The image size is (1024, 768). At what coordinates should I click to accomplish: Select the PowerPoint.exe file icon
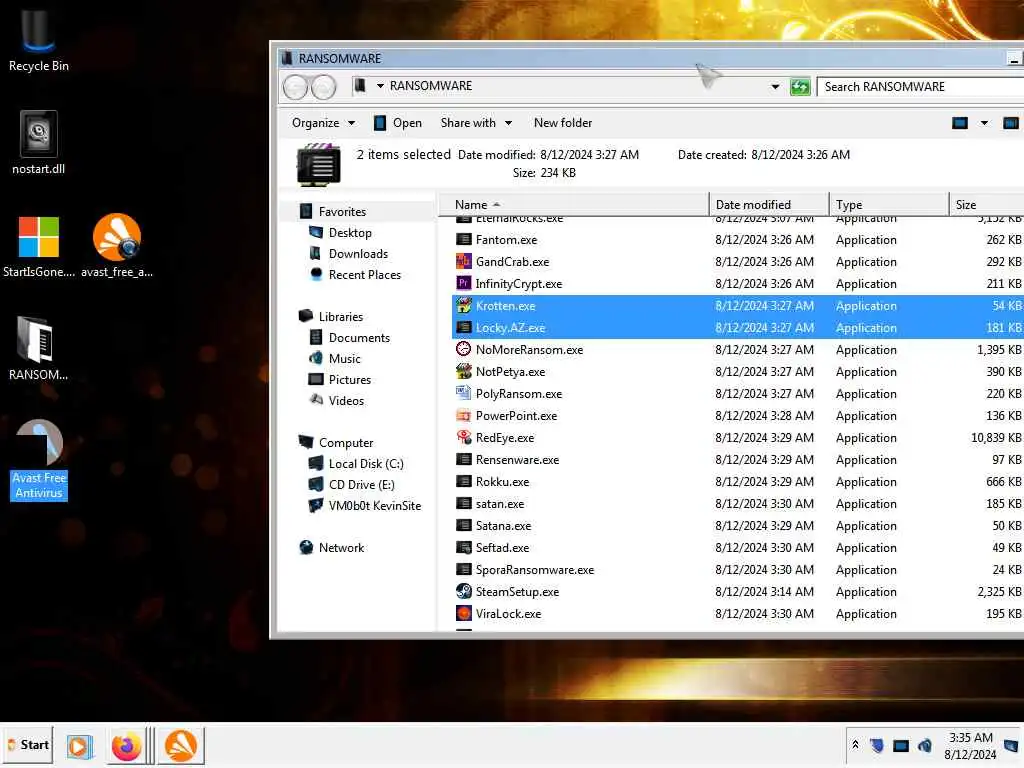pos(464,415)
